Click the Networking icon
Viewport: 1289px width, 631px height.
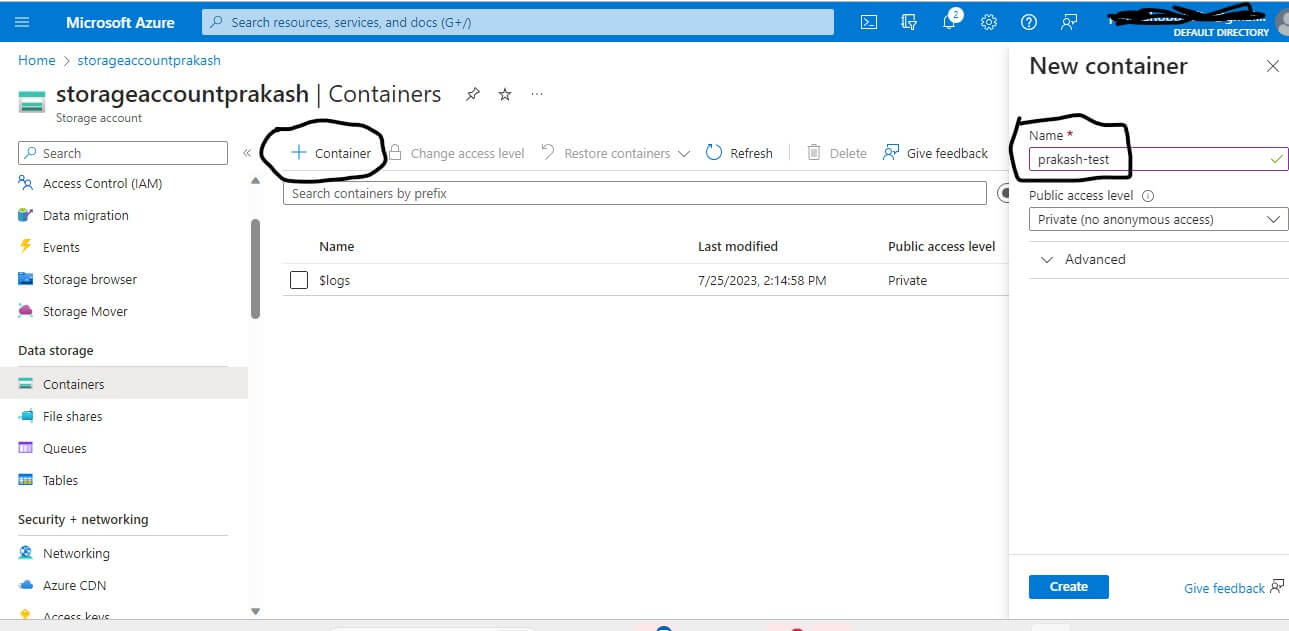(x=26, y=553)
